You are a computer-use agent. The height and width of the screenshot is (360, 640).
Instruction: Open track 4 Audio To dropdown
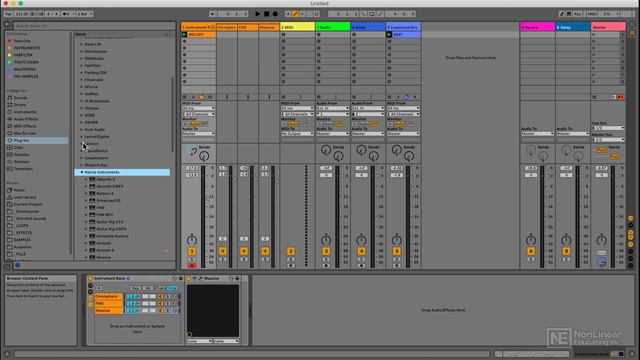(x=368, y=134)
